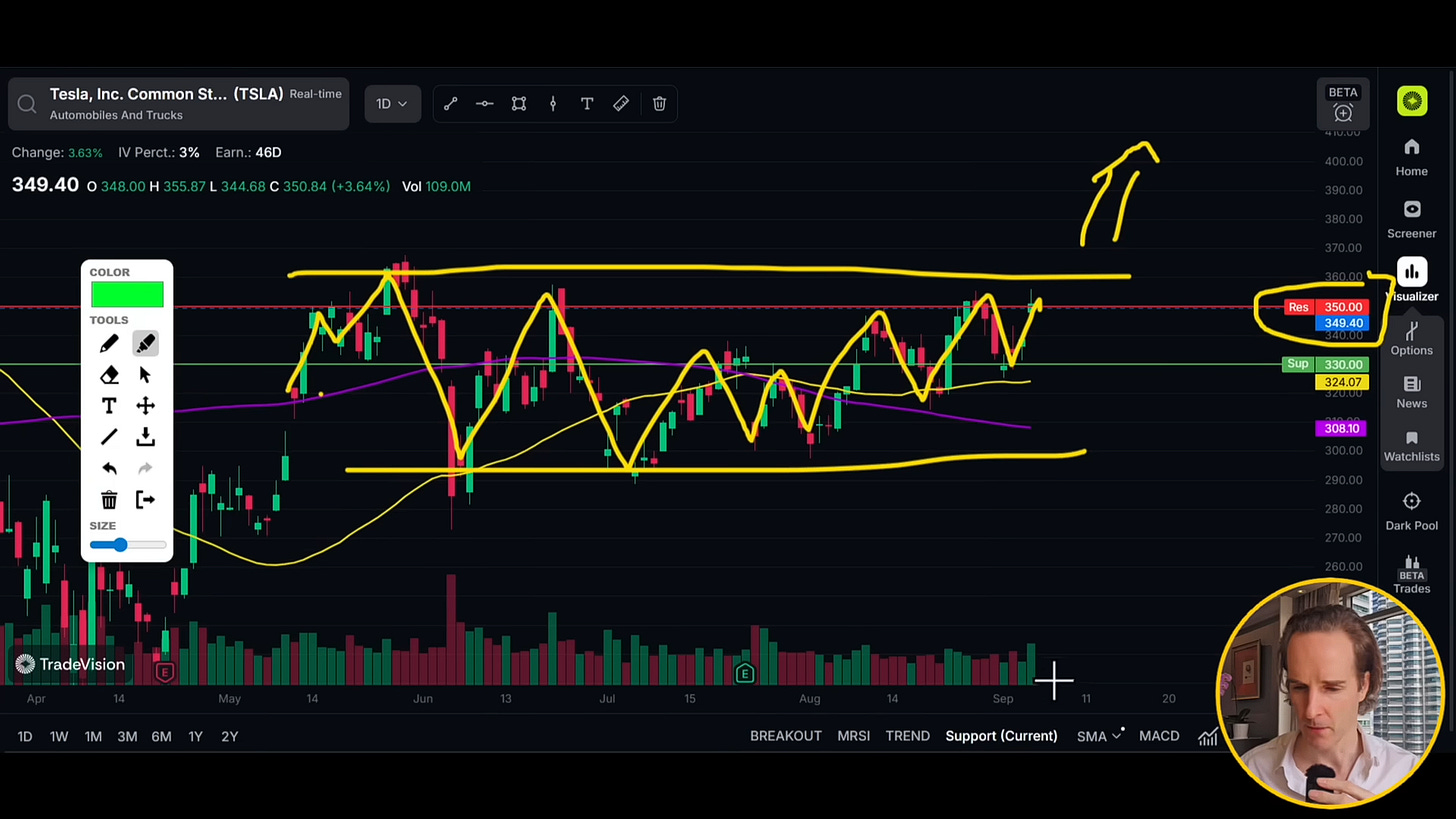This screenshot has width=1456, height=819.
Task: Switch range to 1W
Action: (59, 737)
